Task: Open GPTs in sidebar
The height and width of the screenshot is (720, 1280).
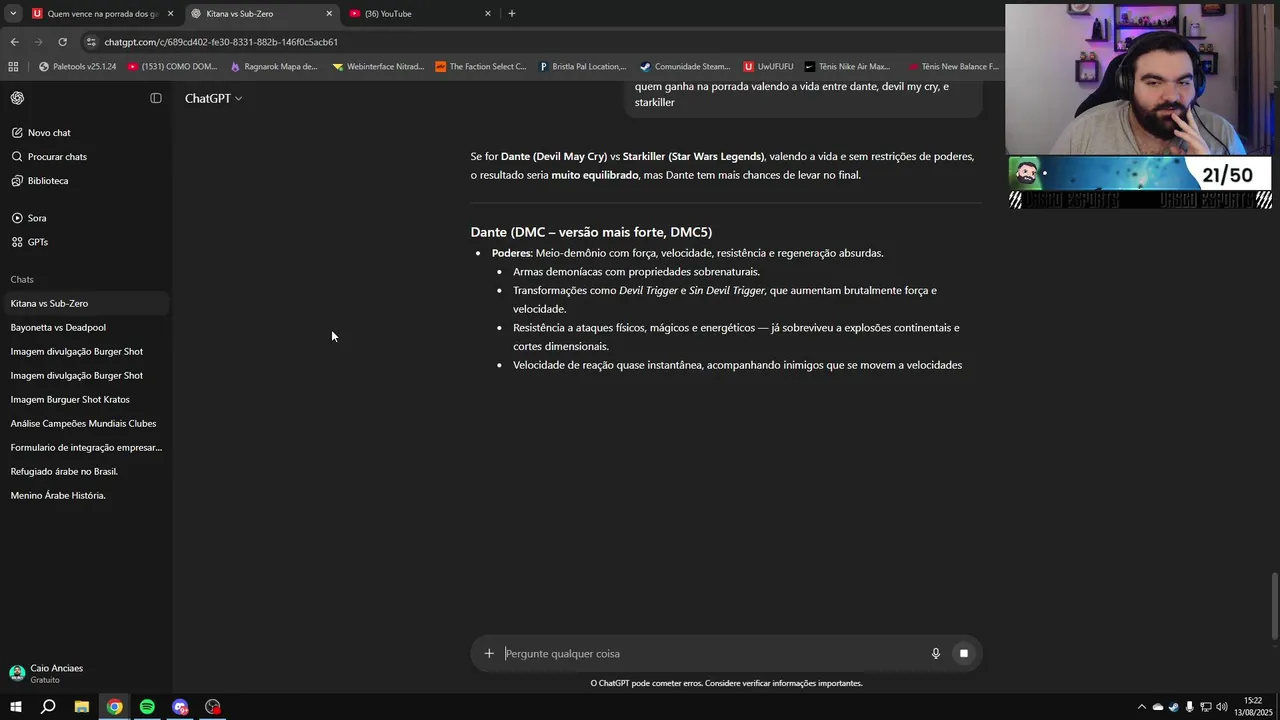Action: (38, 242)
